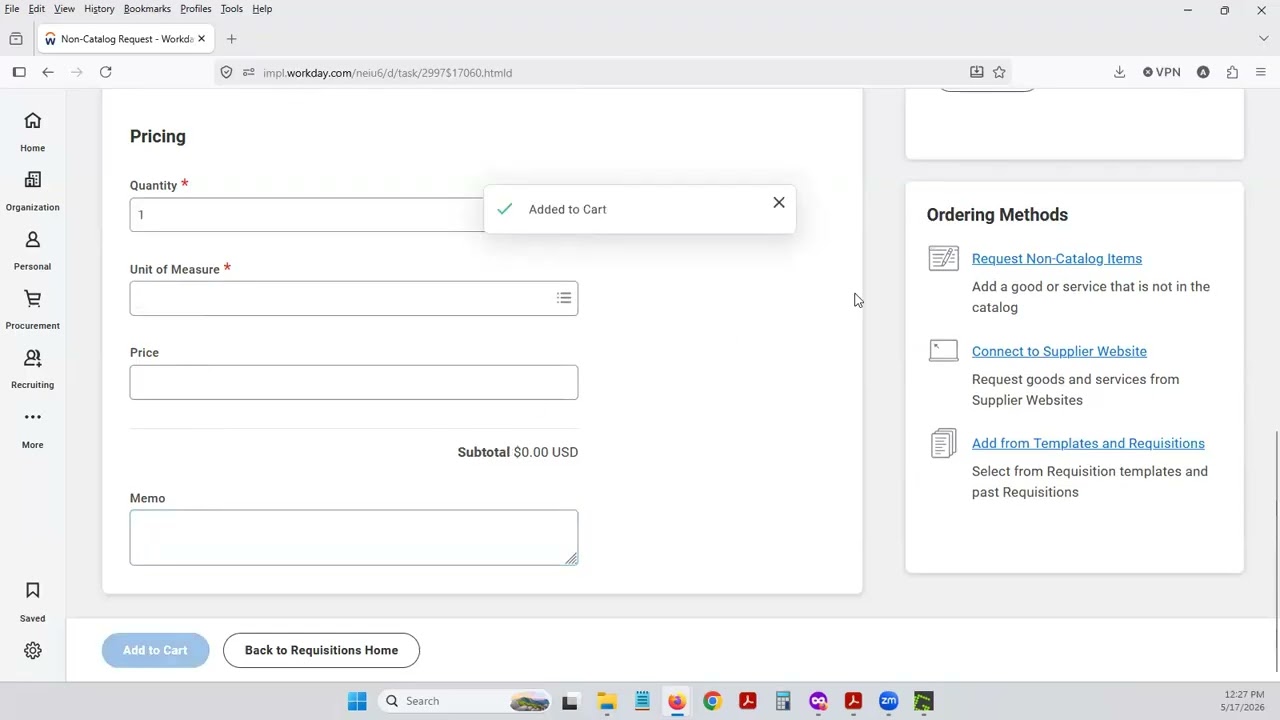Click into the Memo text area
The width and height of the screenshot is (1280, 720).
click(x=354, y=538)
